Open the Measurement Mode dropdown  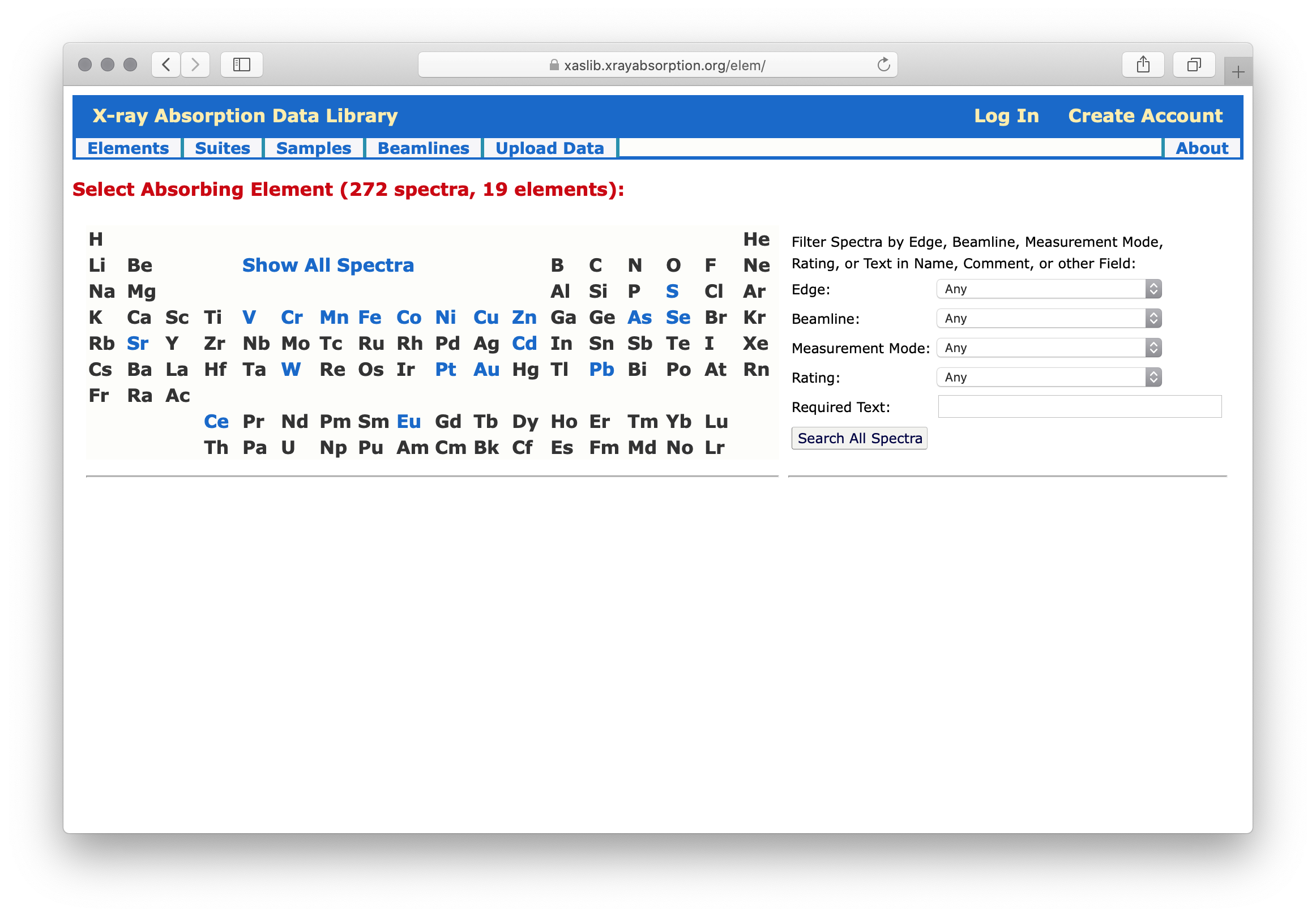tap(1049, 348)
